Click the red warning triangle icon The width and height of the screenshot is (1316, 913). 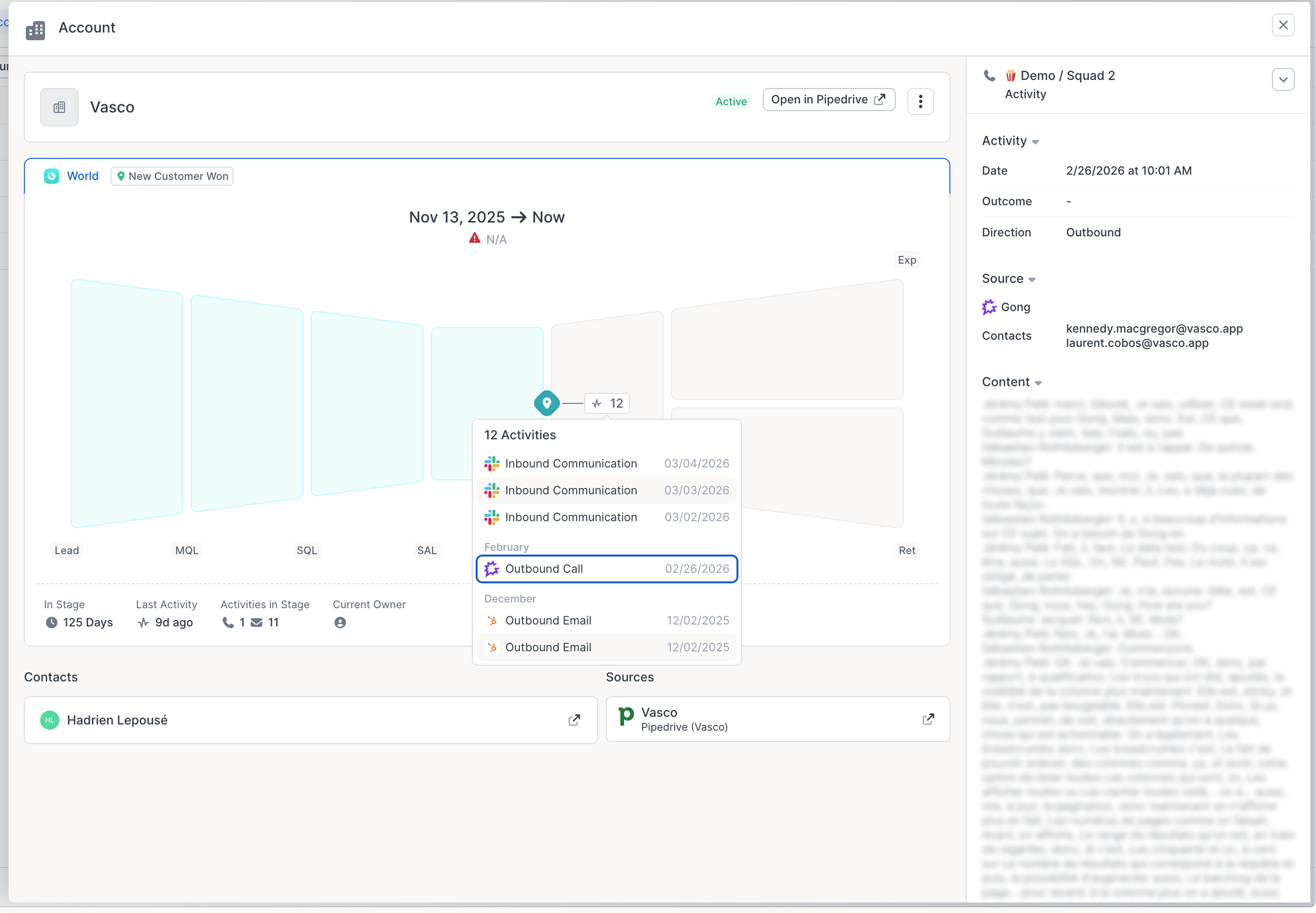(x=474, y=239)
